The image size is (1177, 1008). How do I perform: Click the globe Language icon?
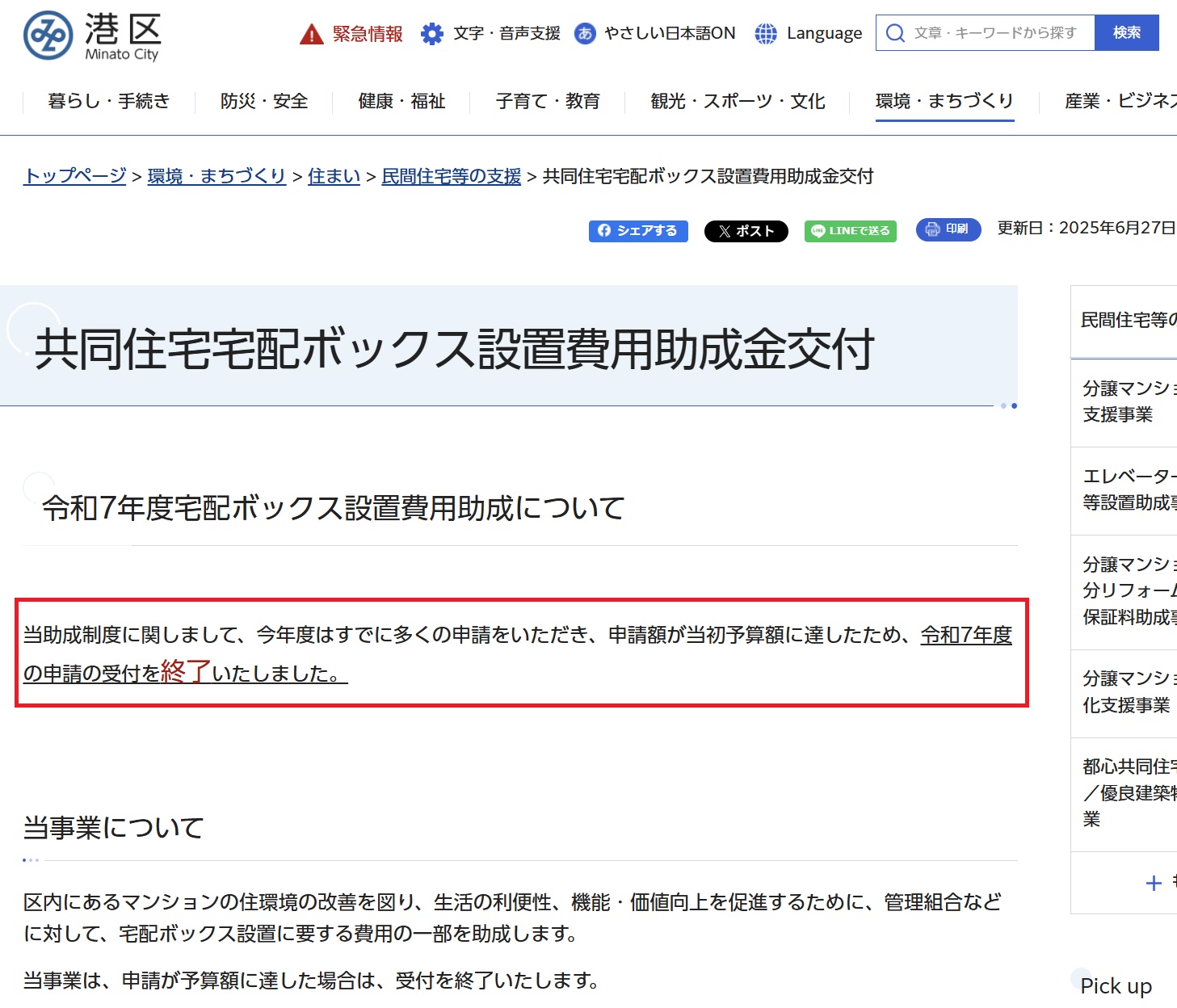[x=765, y=34]
